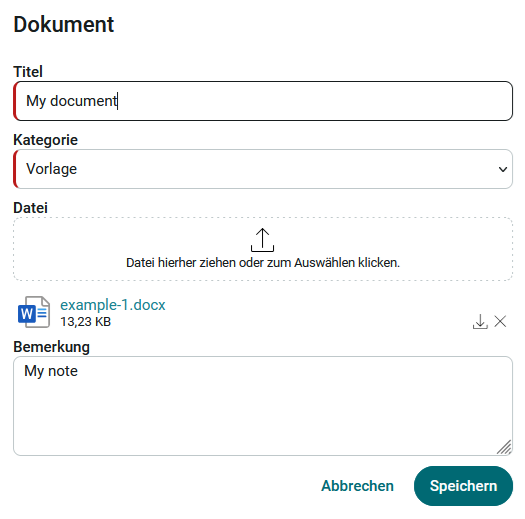Image resolution: width=525 pixels, height=519 pixels.
Task: Cancel the dialog with Abbrechen
Action: (357, 486)
